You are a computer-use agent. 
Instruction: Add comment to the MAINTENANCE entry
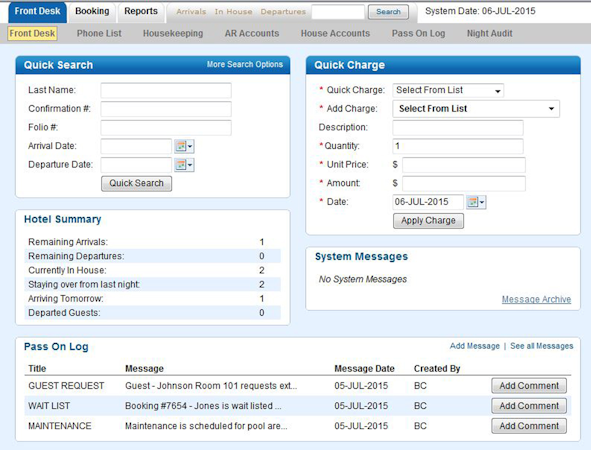(x=529, y=426)
